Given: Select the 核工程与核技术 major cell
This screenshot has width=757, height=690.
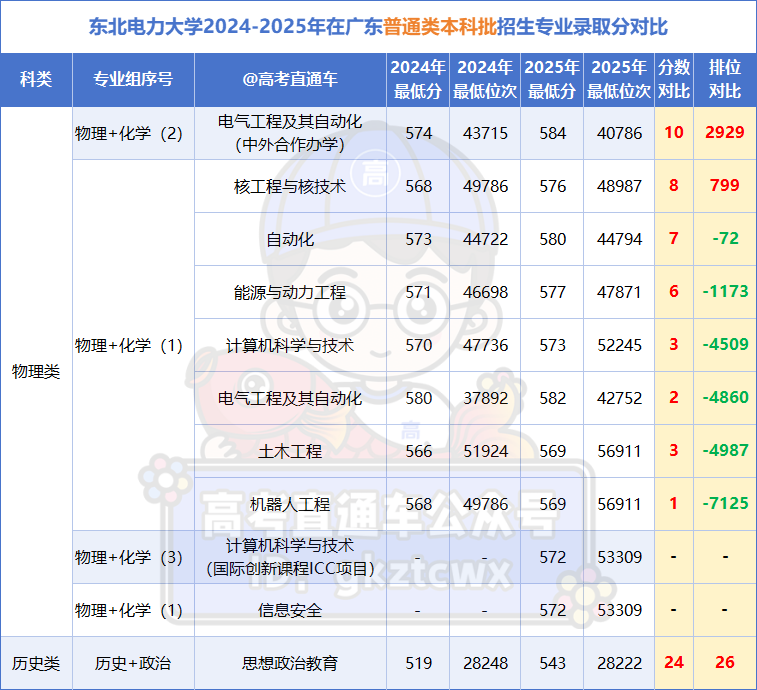Looking at the screenshot, I should pyautogui.click(x=290, y=186).
